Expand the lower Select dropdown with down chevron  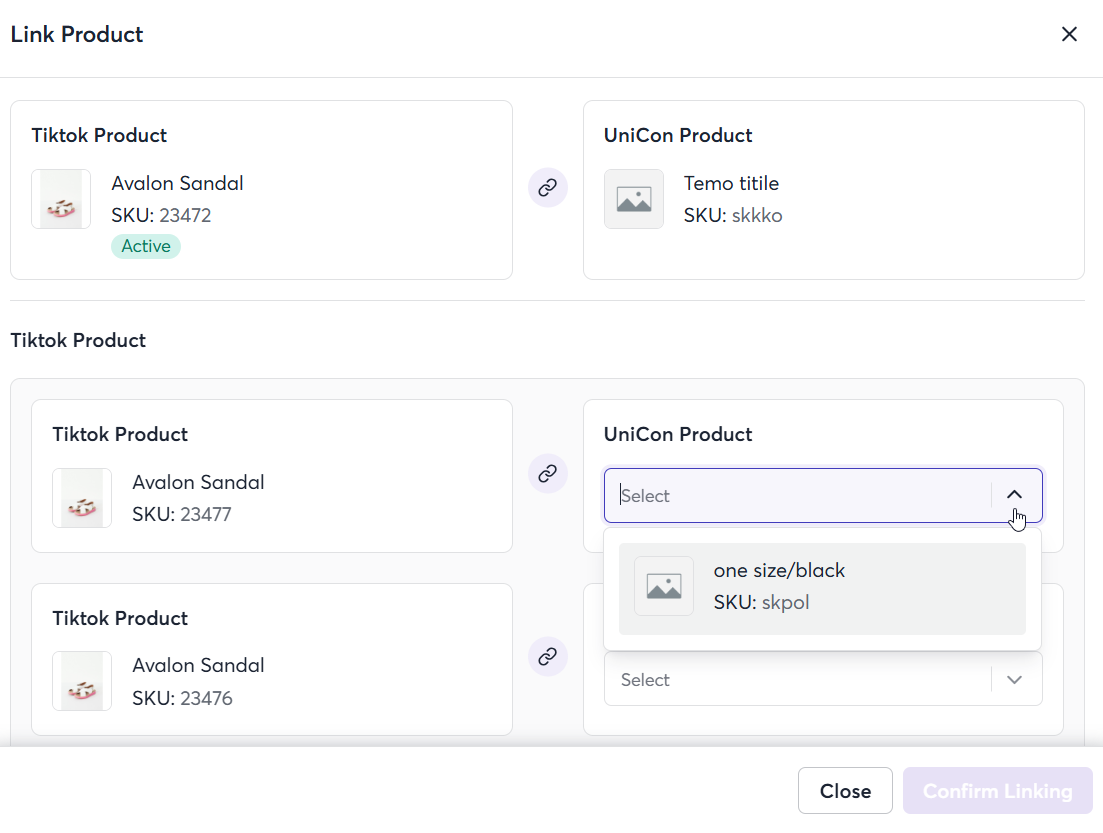(x=1014, y=680)
